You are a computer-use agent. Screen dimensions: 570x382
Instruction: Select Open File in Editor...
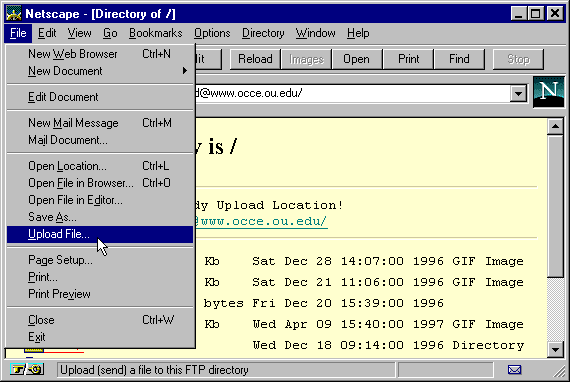(x=100, y=200)
